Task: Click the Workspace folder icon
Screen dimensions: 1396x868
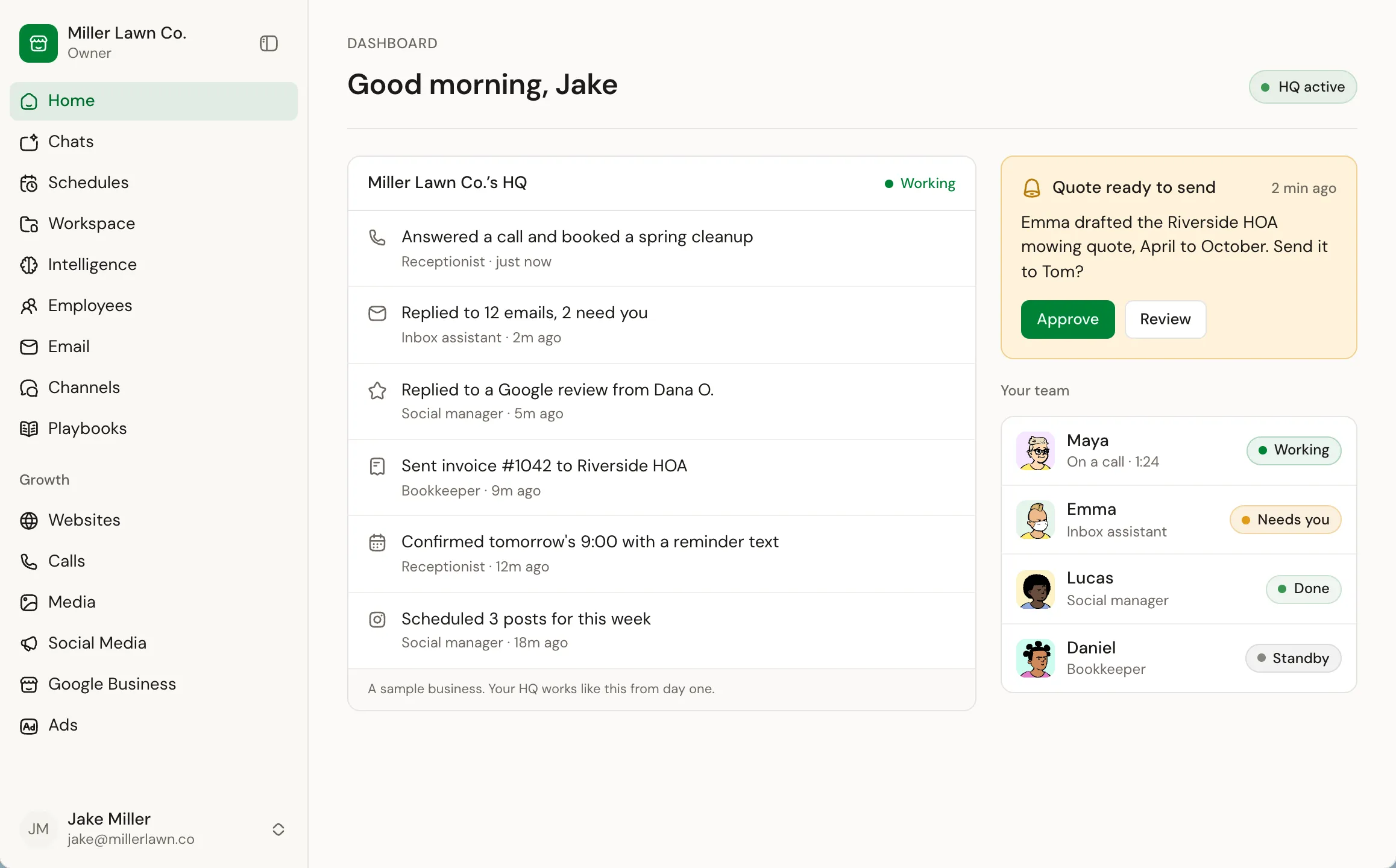Action: (29, 224)
